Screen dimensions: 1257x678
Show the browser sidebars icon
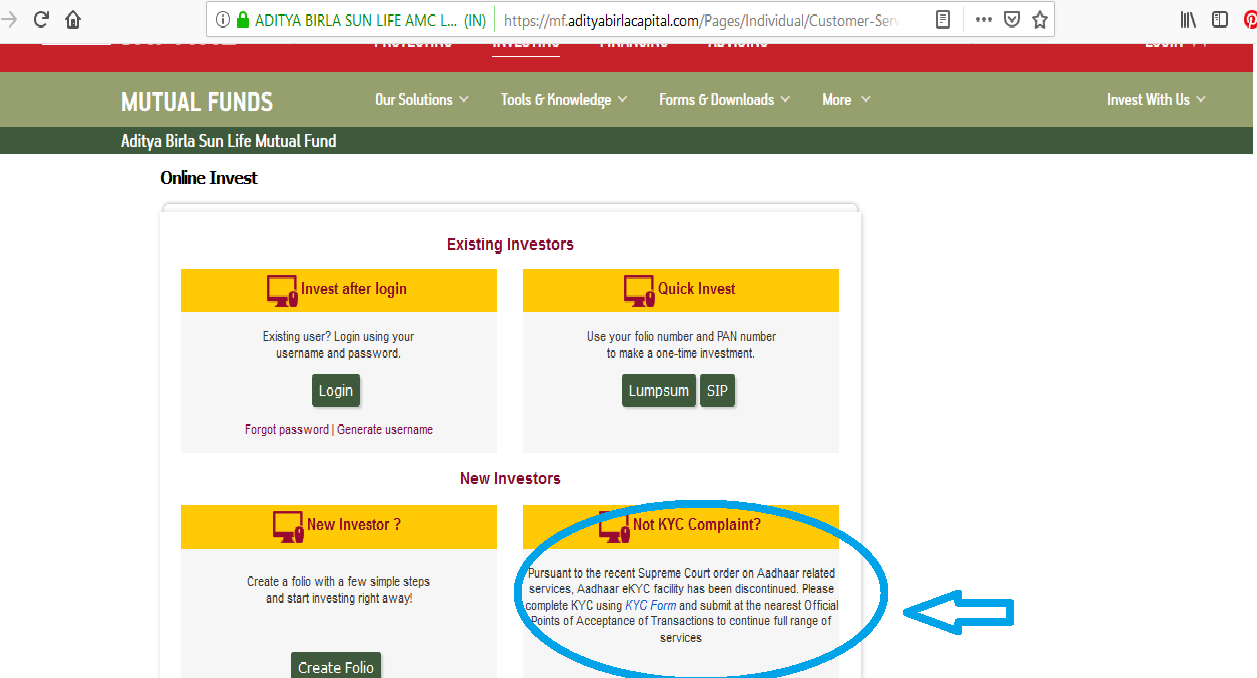coord(1220,19)
